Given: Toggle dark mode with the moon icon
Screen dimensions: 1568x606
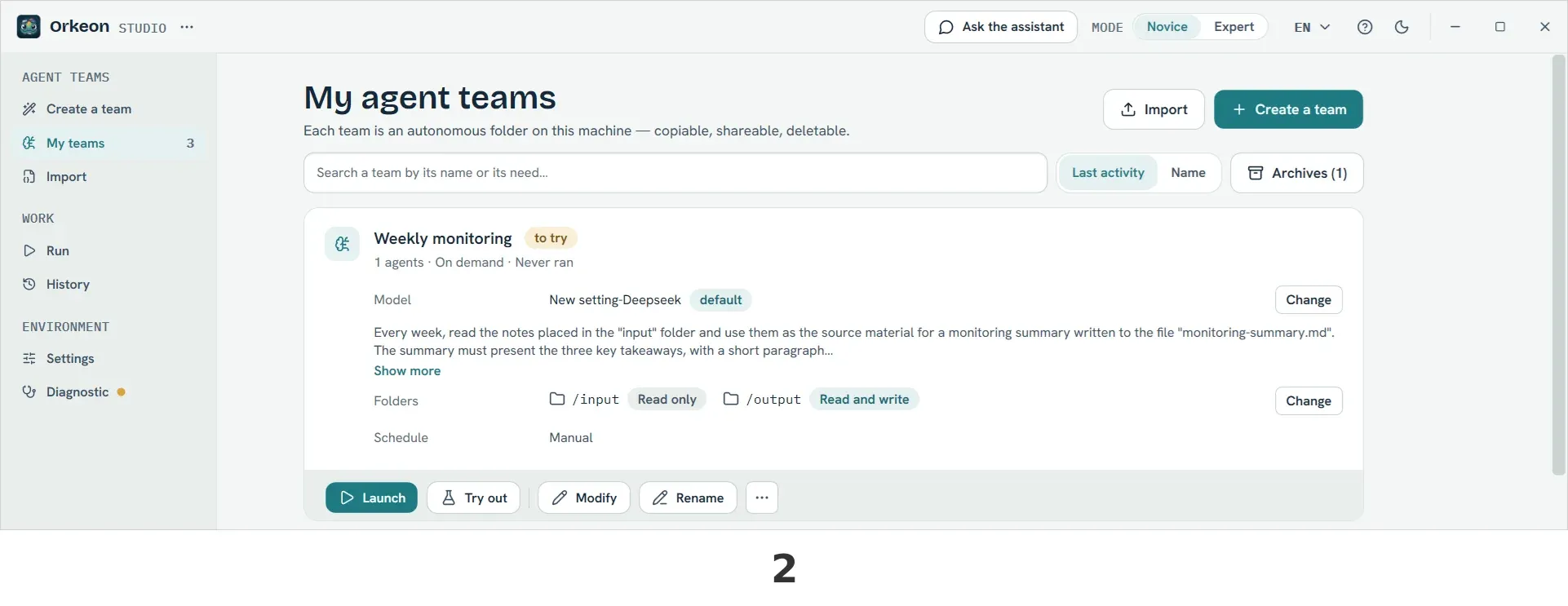Looking at the screenshot, I should pyautogui.click(x=1402, y=27).
